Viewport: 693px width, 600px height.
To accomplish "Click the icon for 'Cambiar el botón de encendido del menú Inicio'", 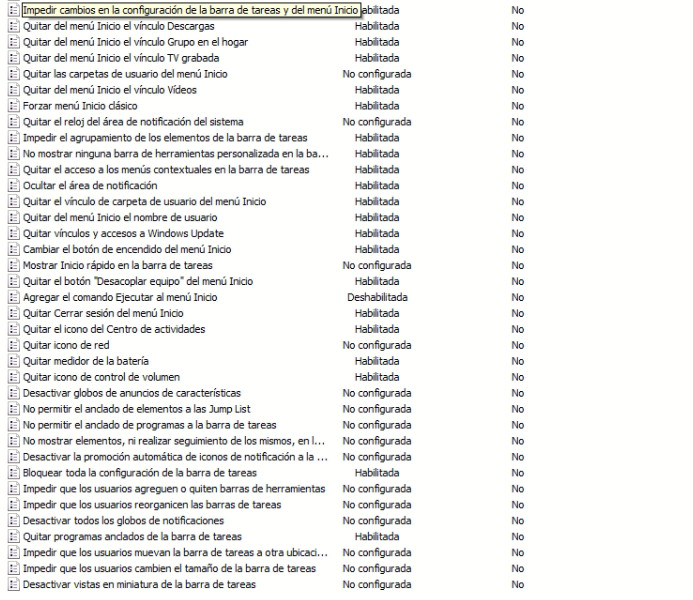I will point(14,249).
